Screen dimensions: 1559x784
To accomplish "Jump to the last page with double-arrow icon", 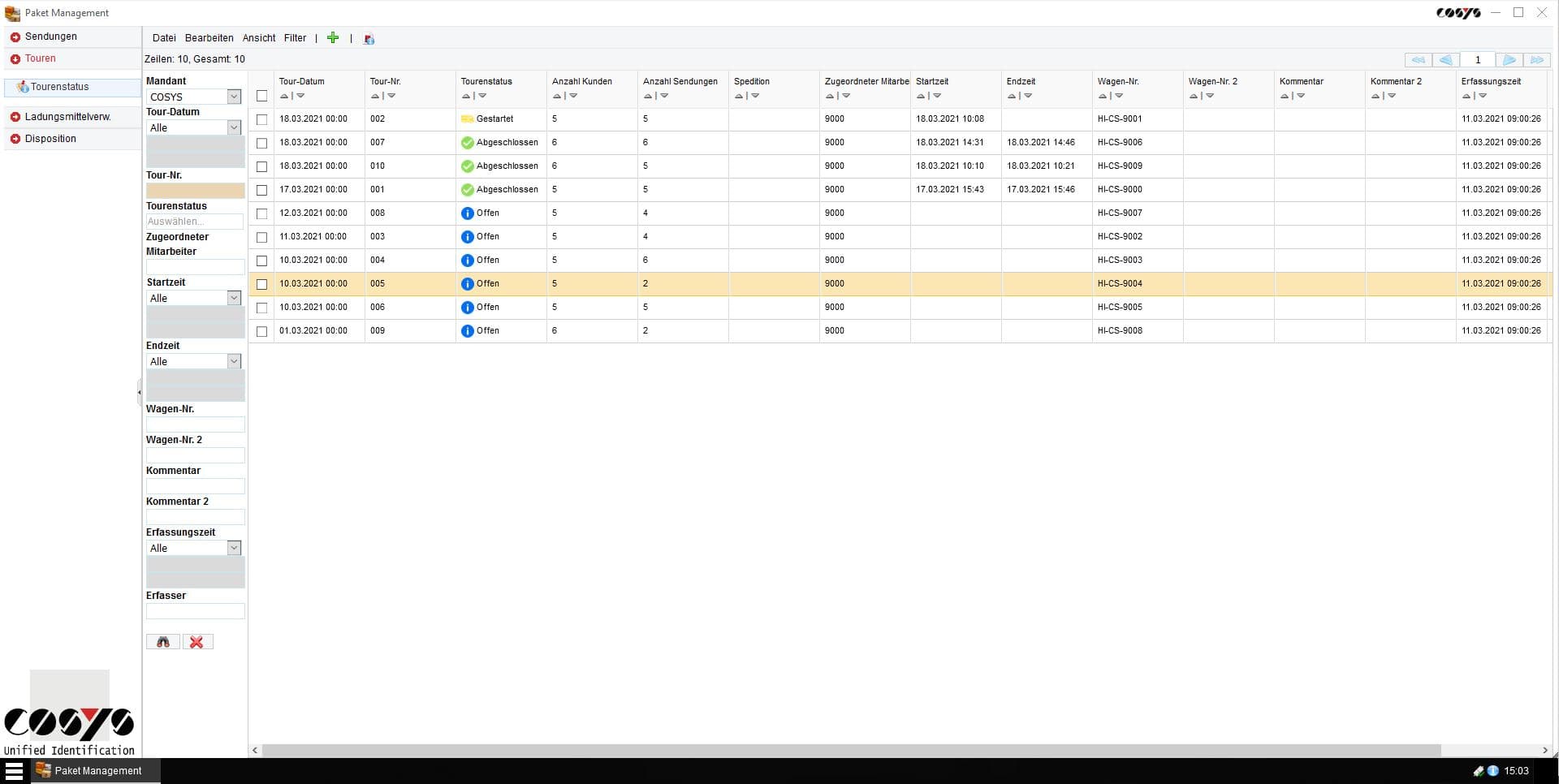I will (1538, 59).
